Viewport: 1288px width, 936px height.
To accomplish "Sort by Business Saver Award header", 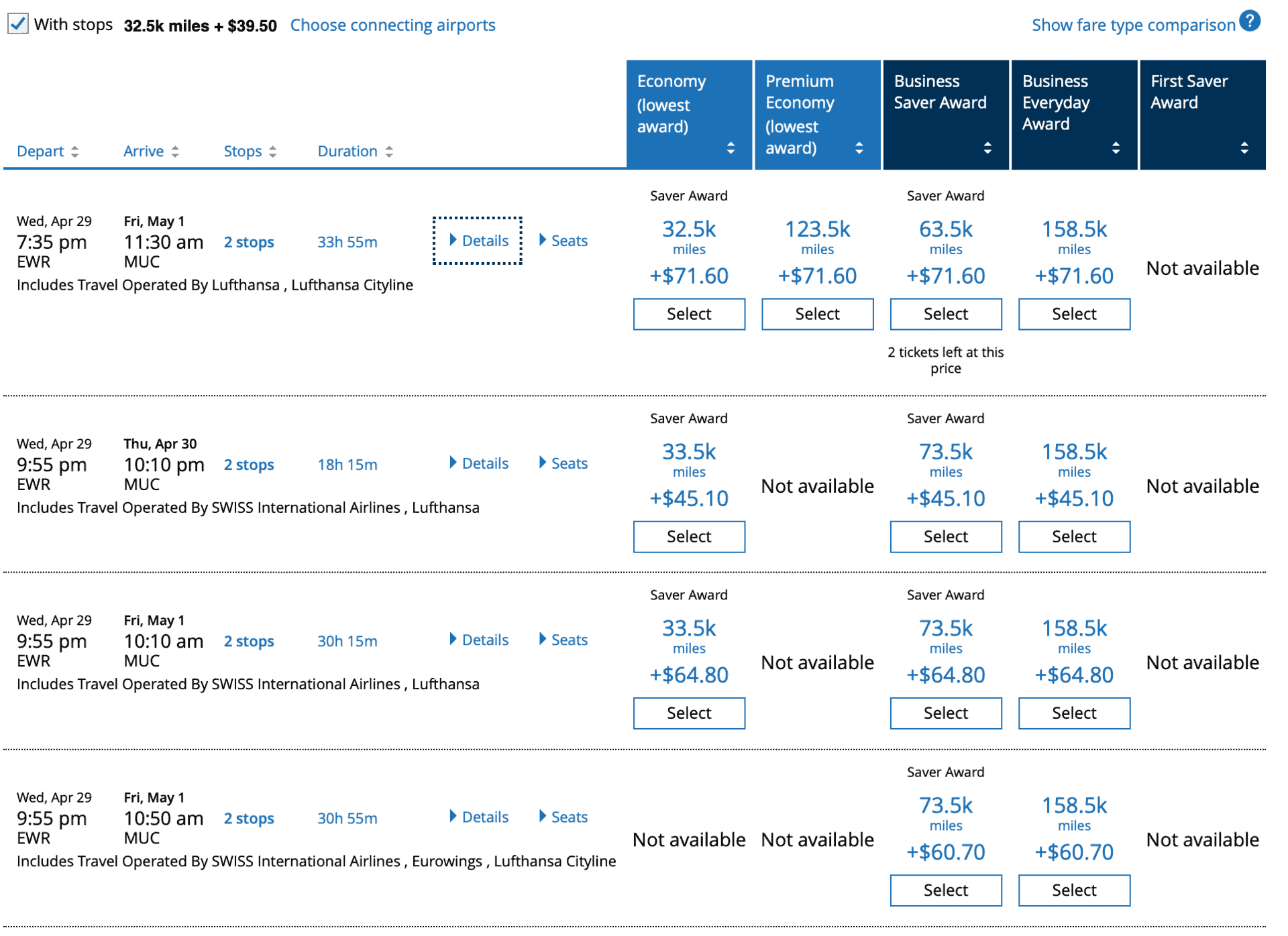I will point(946,115).
